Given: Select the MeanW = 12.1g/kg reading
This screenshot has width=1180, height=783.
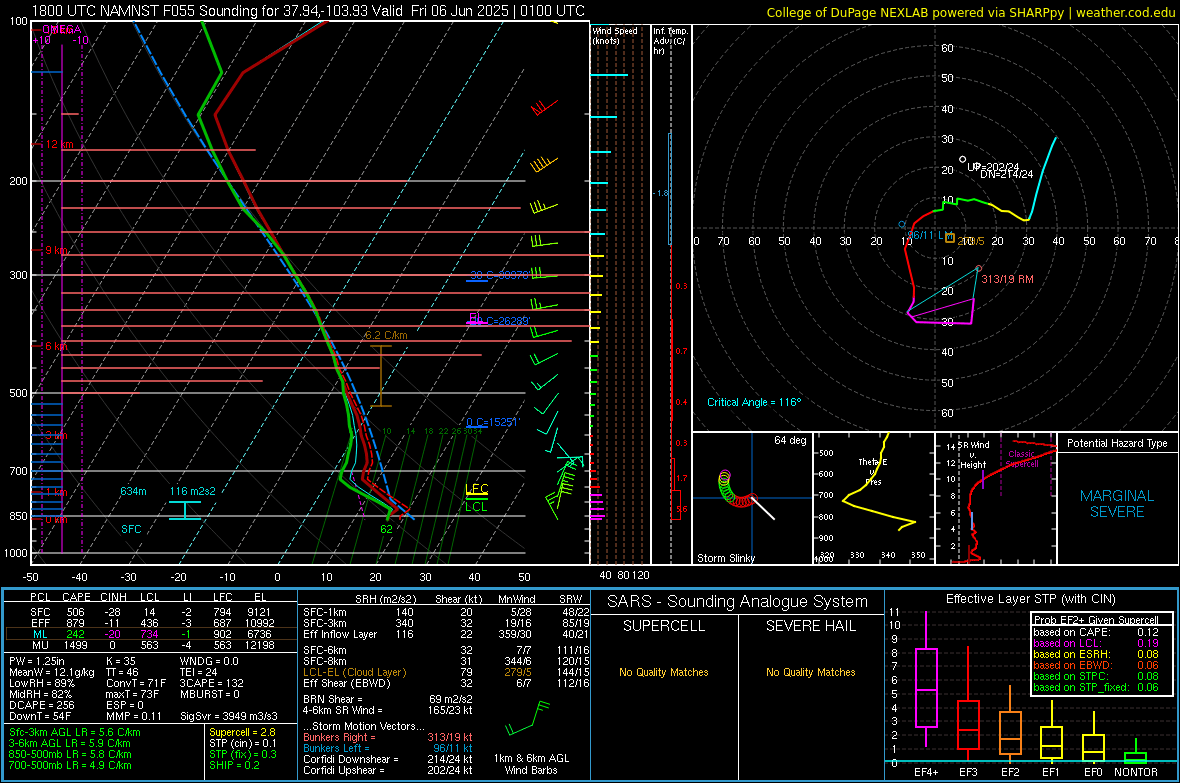Looking at the screenshot, I should [52, 672].
